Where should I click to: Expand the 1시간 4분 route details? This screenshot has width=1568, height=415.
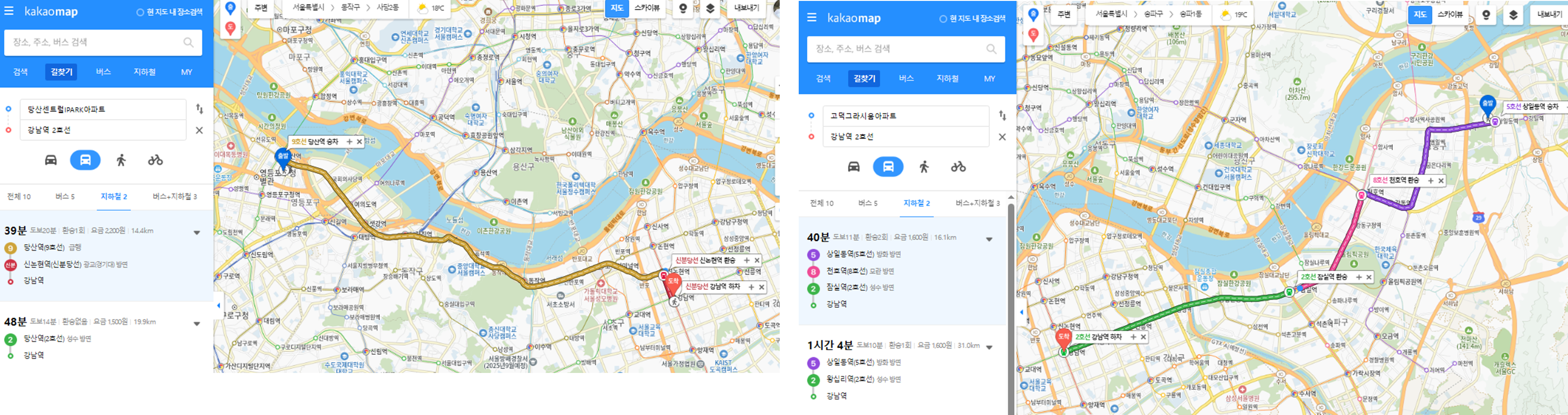click(989, 348)
